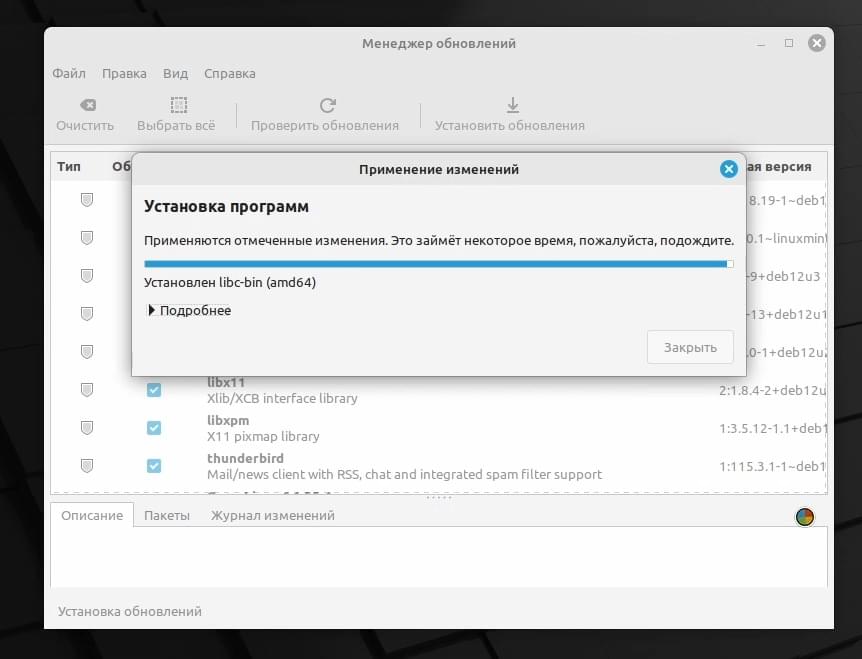Viewport: 862px width, 659px height.
Task: Click the Закрыть button
Action: (x=690, y=347)
